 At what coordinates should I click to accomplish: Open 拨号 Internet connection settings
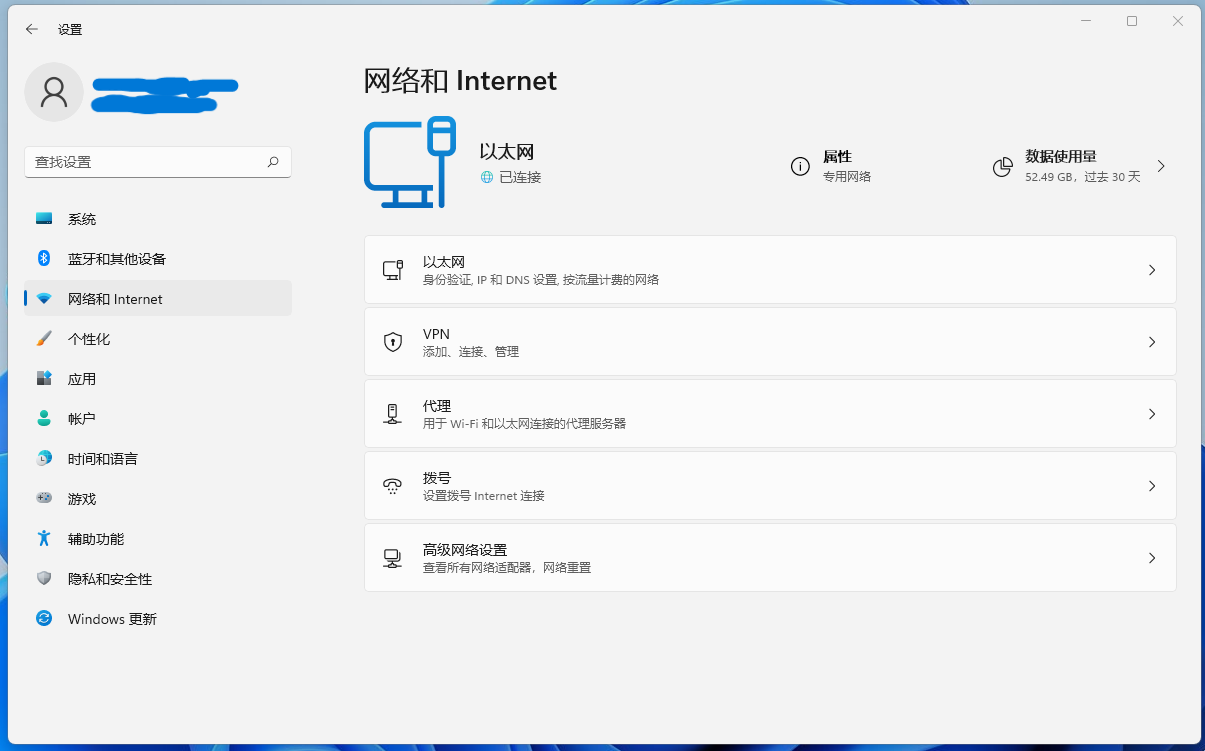(770, 486)
